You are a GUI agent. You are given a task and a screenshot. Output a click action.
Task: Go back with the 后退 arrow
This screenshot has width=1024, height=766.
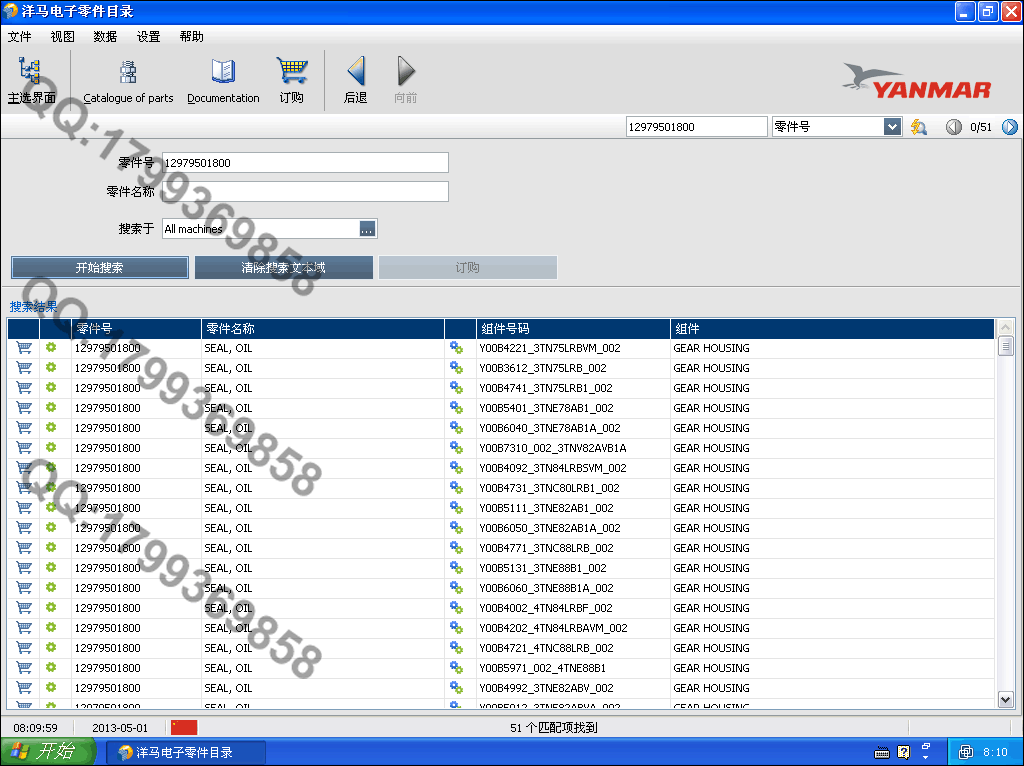click(355, 72)
